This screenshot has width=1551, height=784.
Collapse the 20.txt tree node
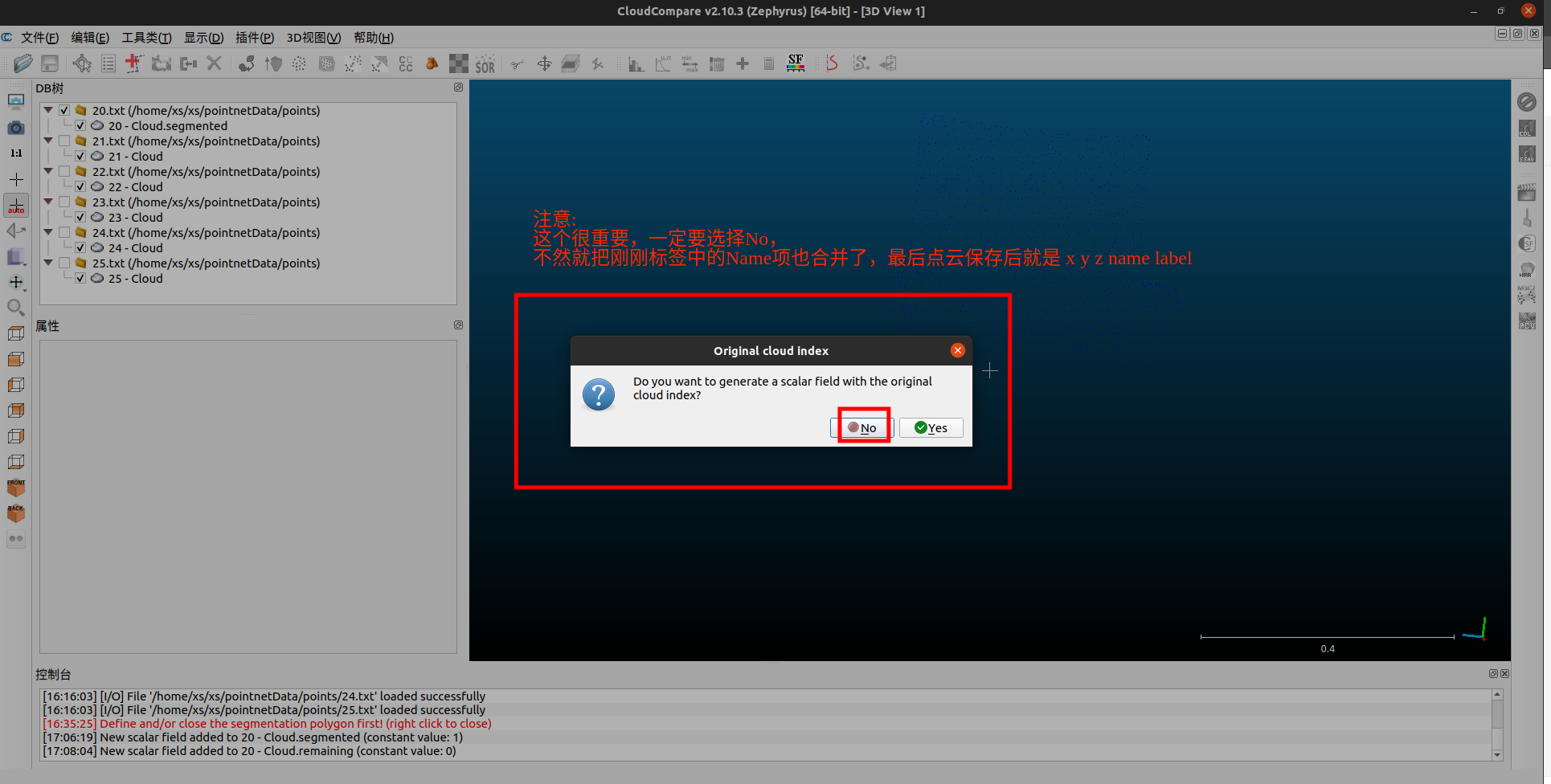tap(48, 110)
